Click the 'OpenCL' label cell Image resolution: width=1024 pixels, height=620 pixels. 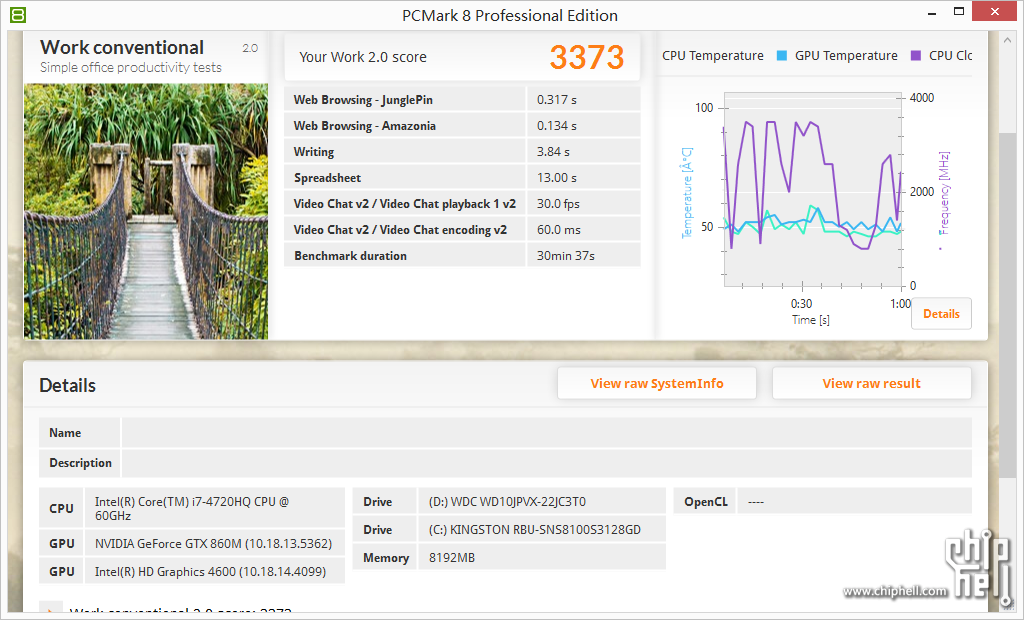705,502
